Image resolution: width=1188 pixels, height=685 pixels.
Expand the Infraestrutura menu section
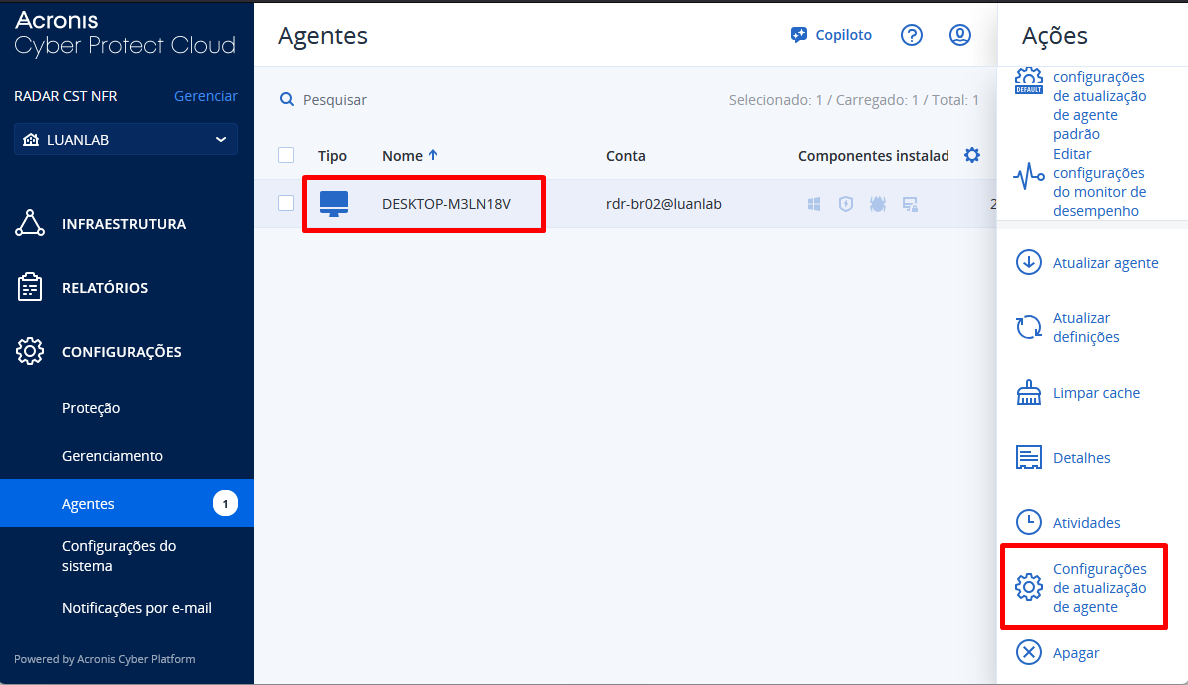click(123, 224)
